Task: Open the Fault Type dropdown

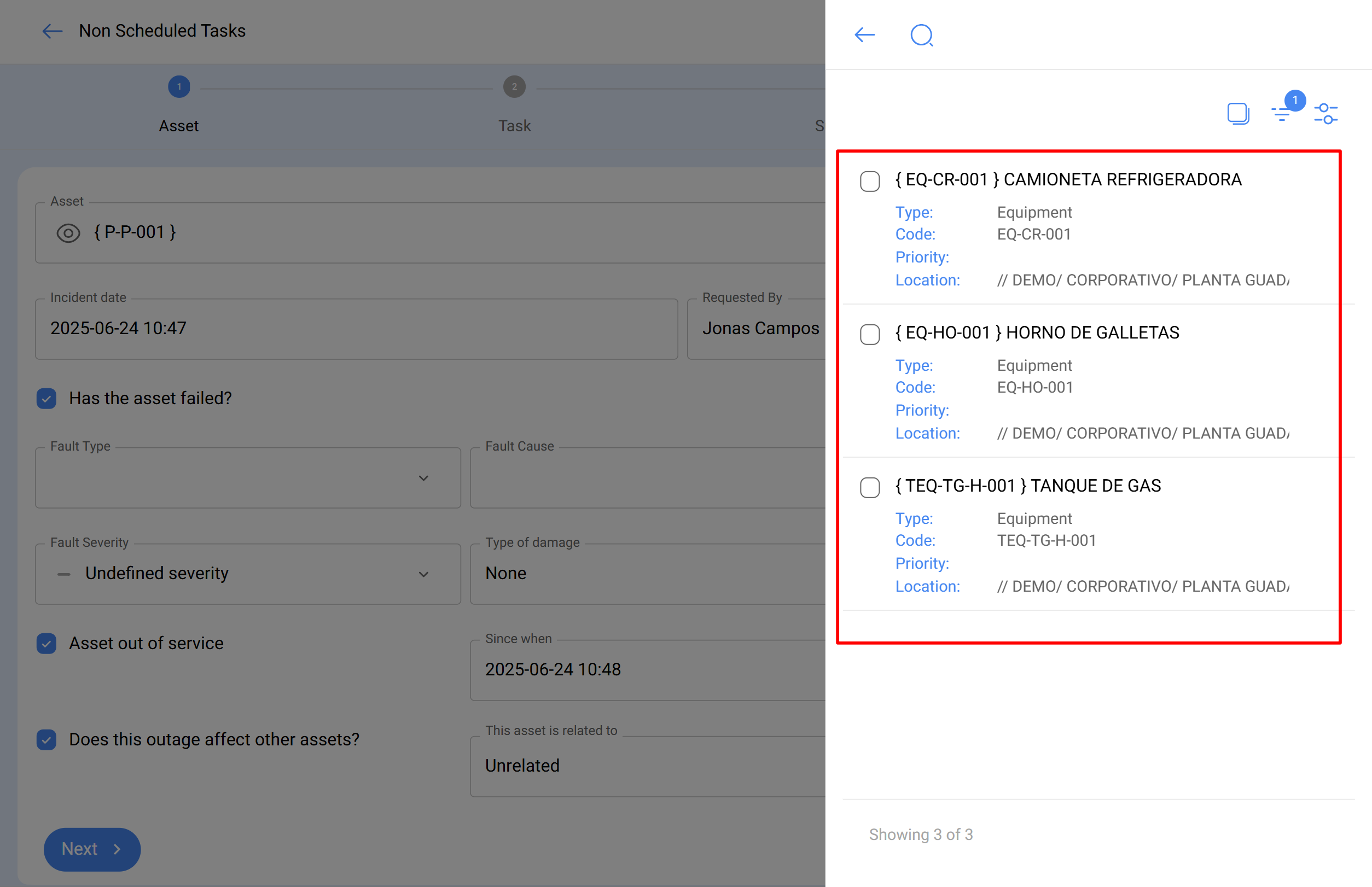Action: 423,478
